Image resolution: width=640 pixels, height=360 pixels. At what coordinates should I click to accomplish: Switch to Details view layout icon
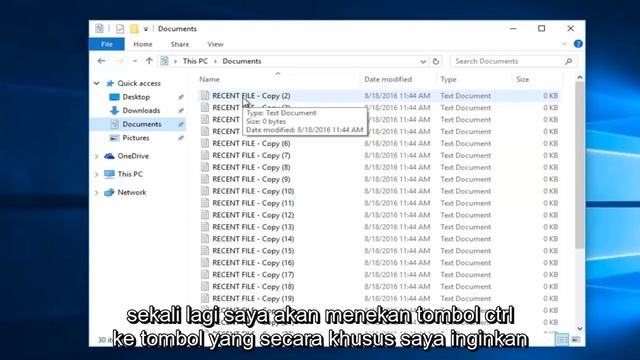tap(562, 339)
